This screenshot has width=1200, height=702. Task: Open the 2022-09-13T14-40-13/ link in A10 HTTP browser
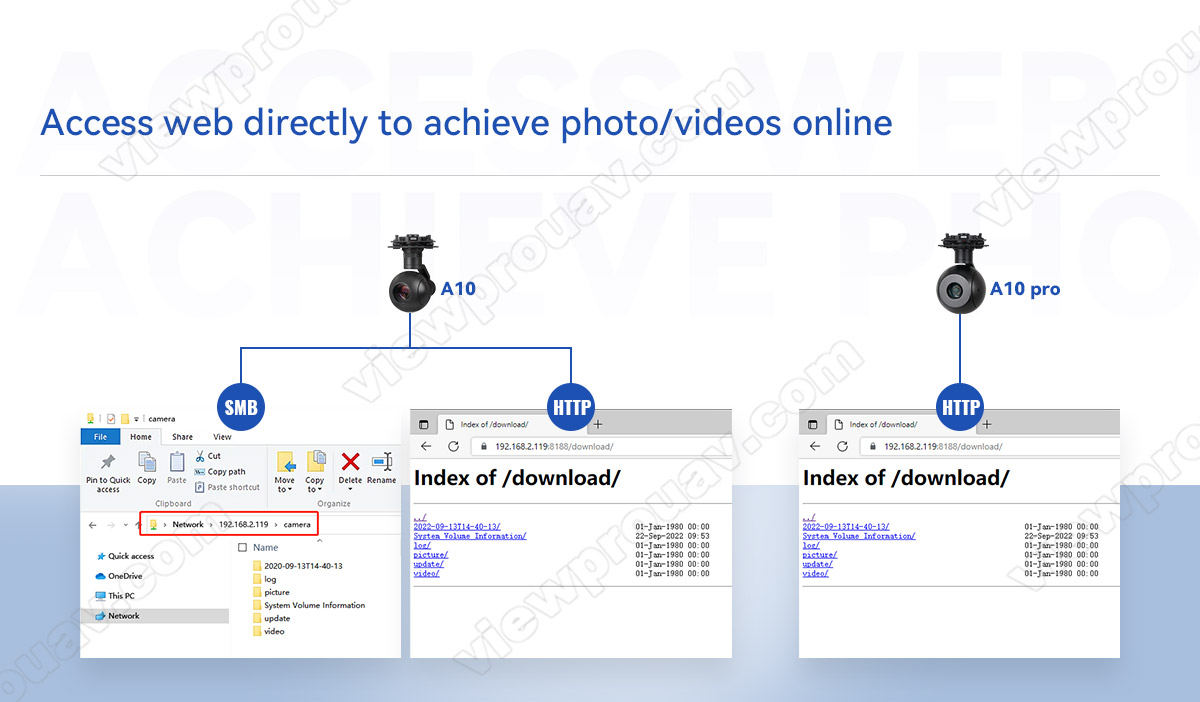click(457, 526)
